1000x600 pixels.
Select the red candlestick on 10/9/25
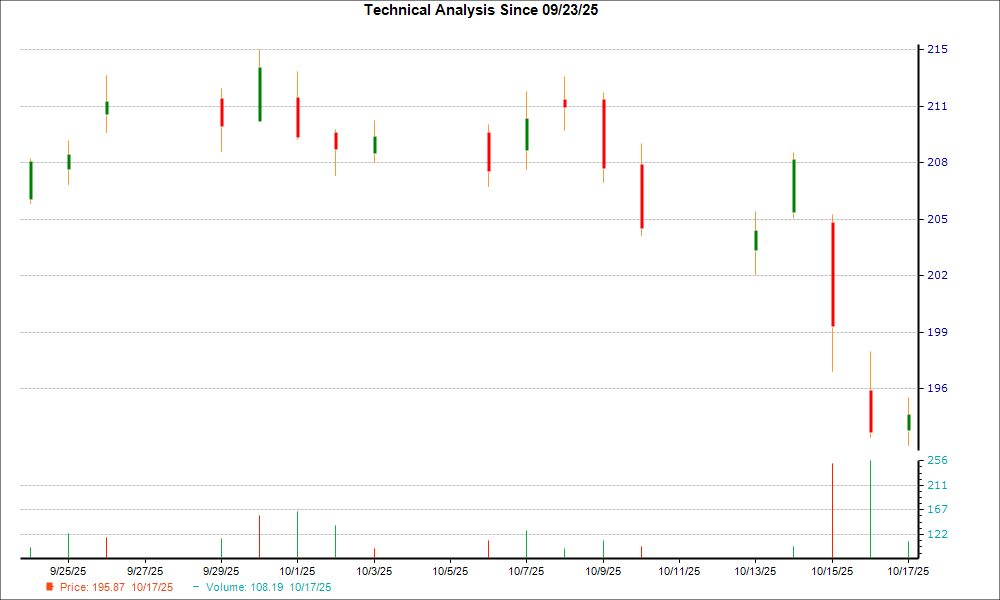(603, 133)
